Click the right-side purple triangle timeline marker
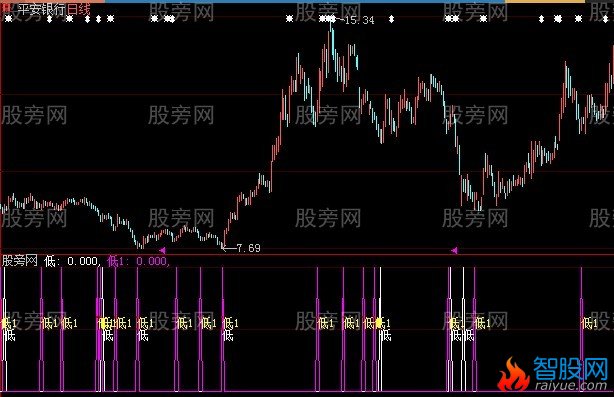 point(454,250)
